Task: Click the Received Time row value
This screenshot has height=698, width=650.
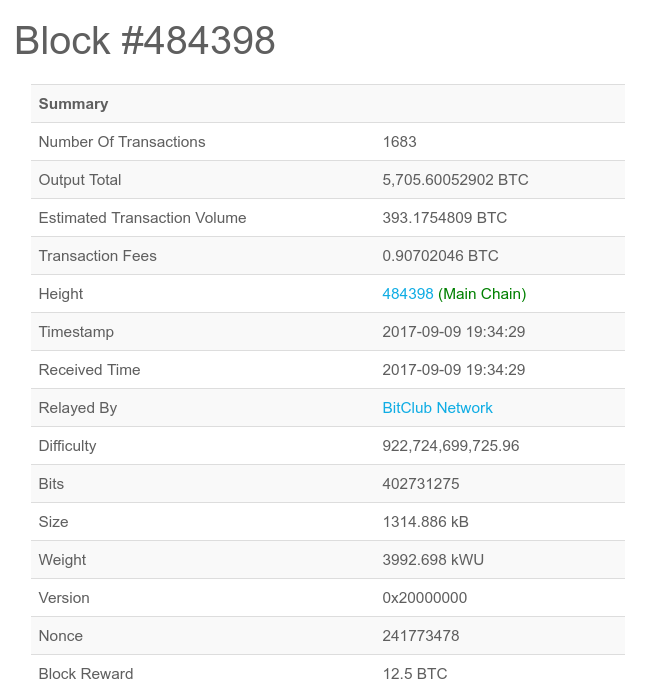Action: [x=454, y=370]
